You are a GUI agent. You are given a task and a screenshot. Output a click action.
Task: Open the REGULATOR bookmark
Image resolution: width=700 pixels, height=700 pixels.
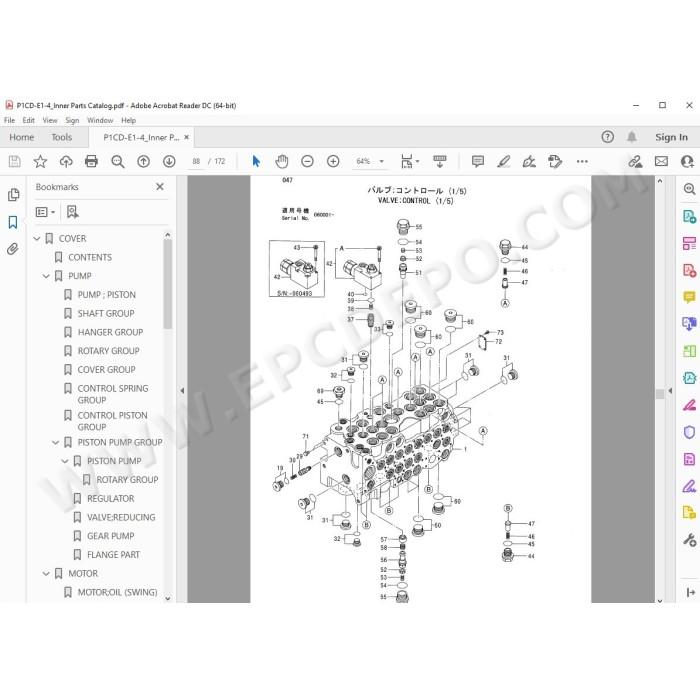(x=110, y=498)
